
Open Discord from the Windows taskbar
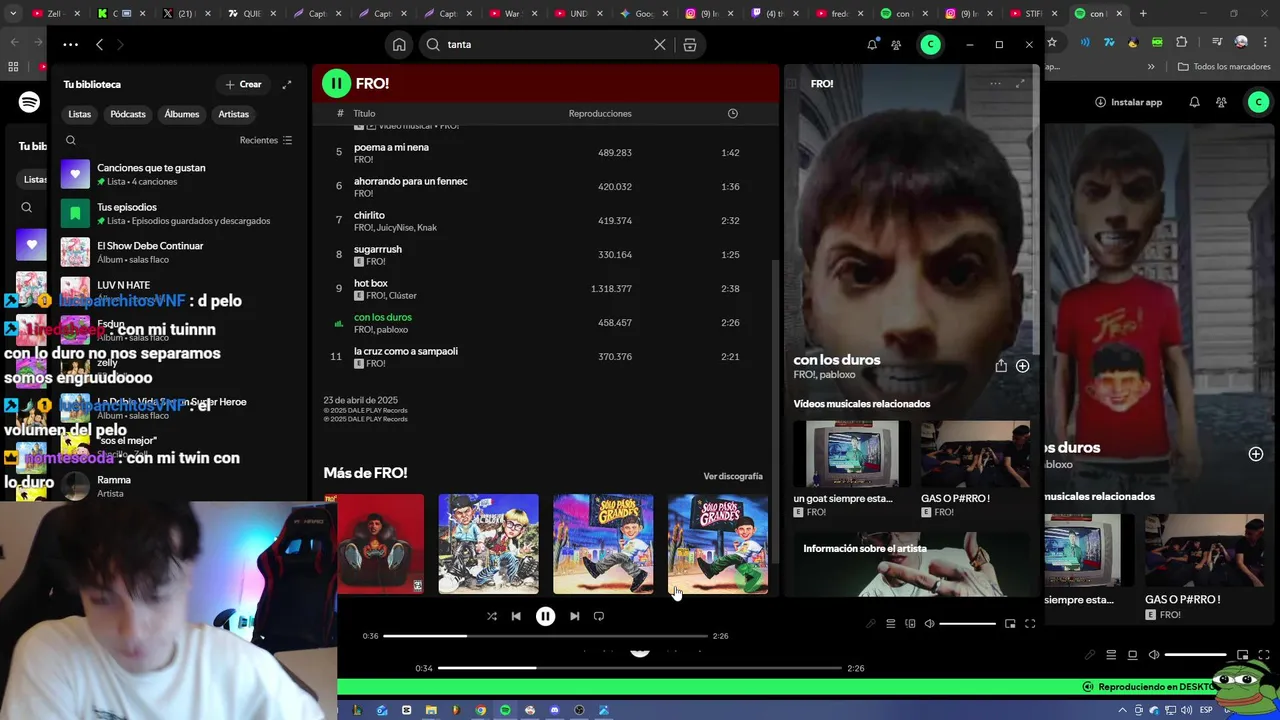[x=555, y=710]
